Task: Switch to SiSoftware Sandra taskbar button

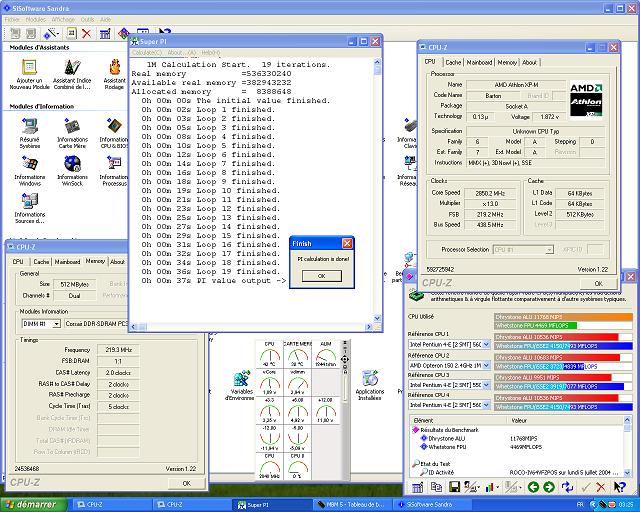Action: point(434,505)
